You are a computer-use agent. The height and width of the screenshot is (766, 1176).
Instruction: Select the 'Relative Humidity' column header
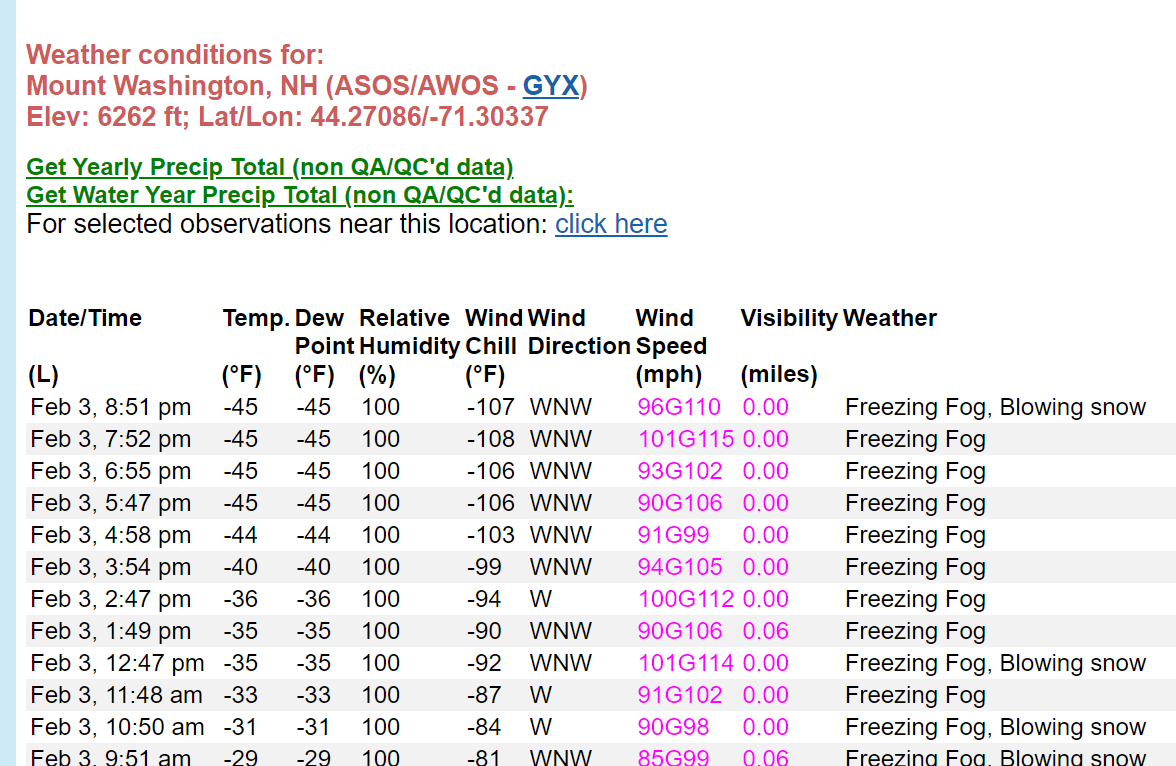click(410, 332)
